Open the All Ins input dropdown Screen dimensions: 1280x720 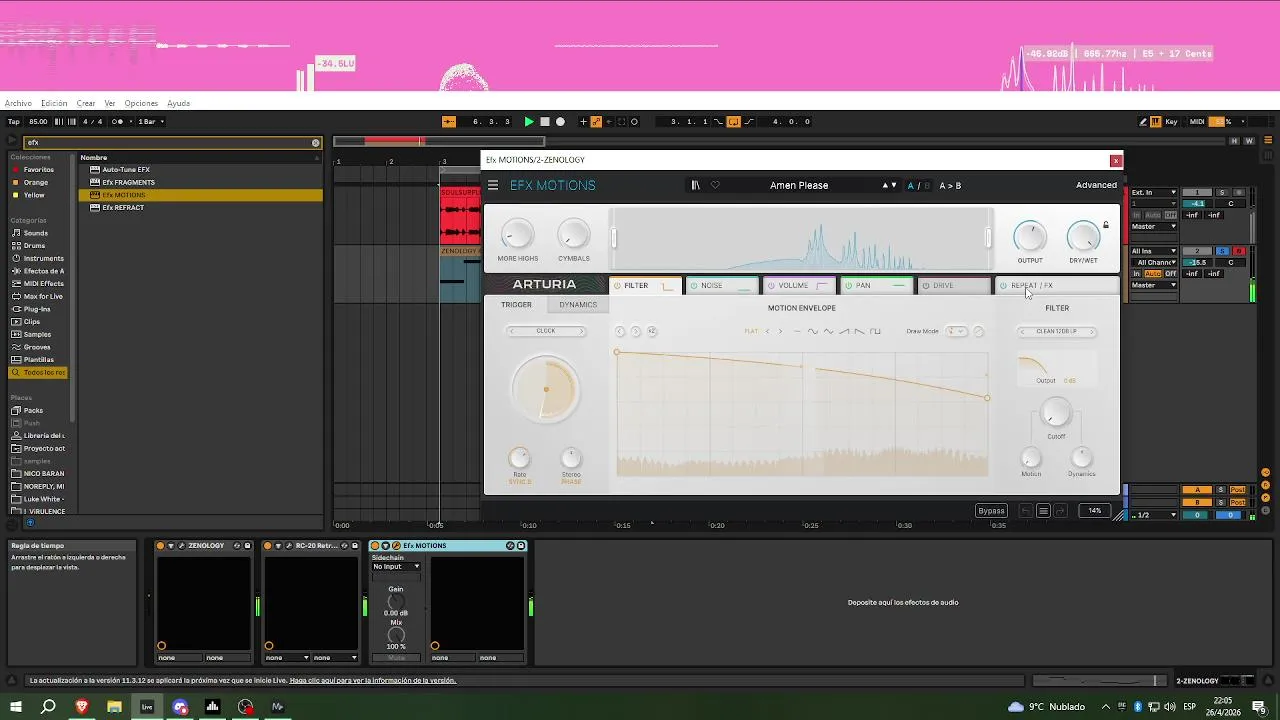click(x=1154, y=251)
